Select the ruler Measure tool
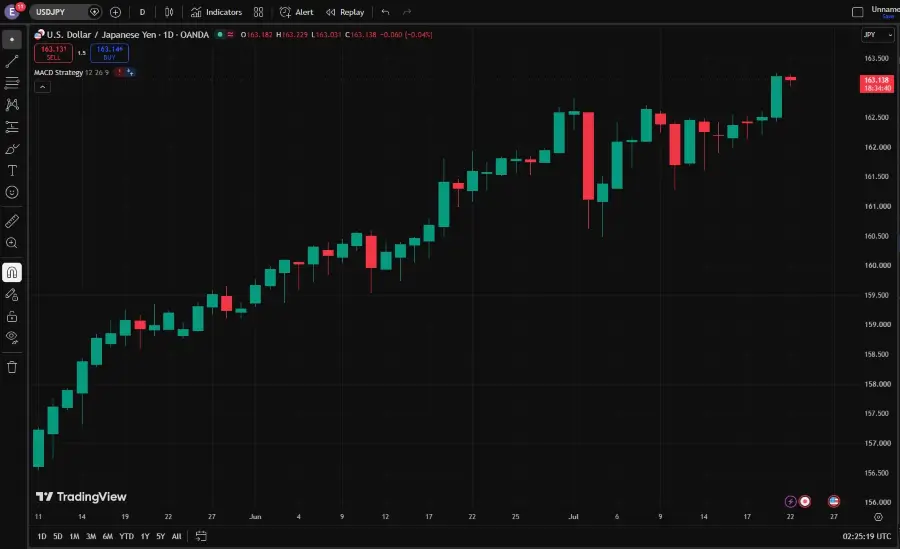The image size is (900, 549). 12,221
